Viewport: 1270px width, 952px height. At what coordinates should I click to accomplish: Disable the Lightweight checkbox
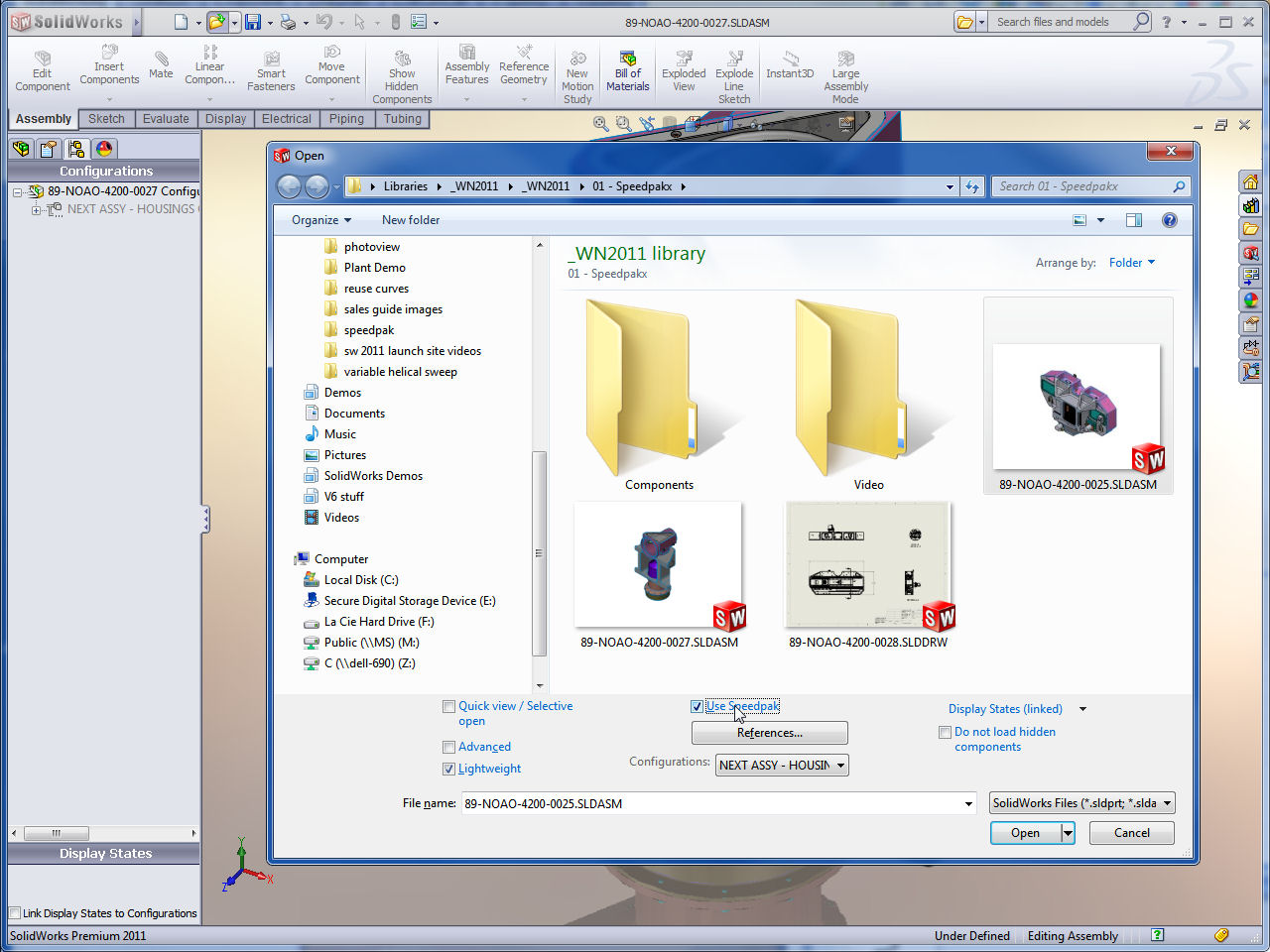click(449, 770)
